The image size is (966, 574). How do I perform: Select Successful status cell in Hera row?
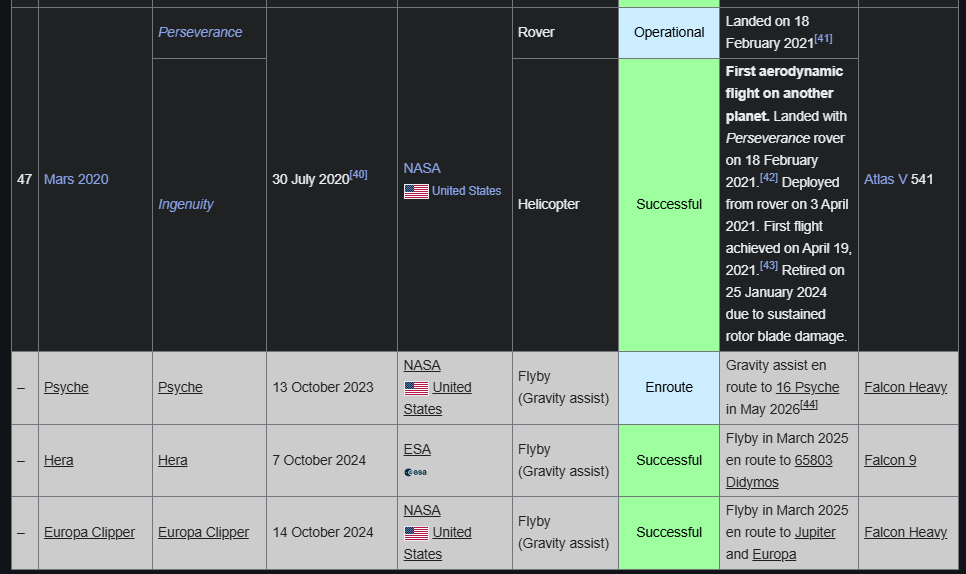click(668, 460)
